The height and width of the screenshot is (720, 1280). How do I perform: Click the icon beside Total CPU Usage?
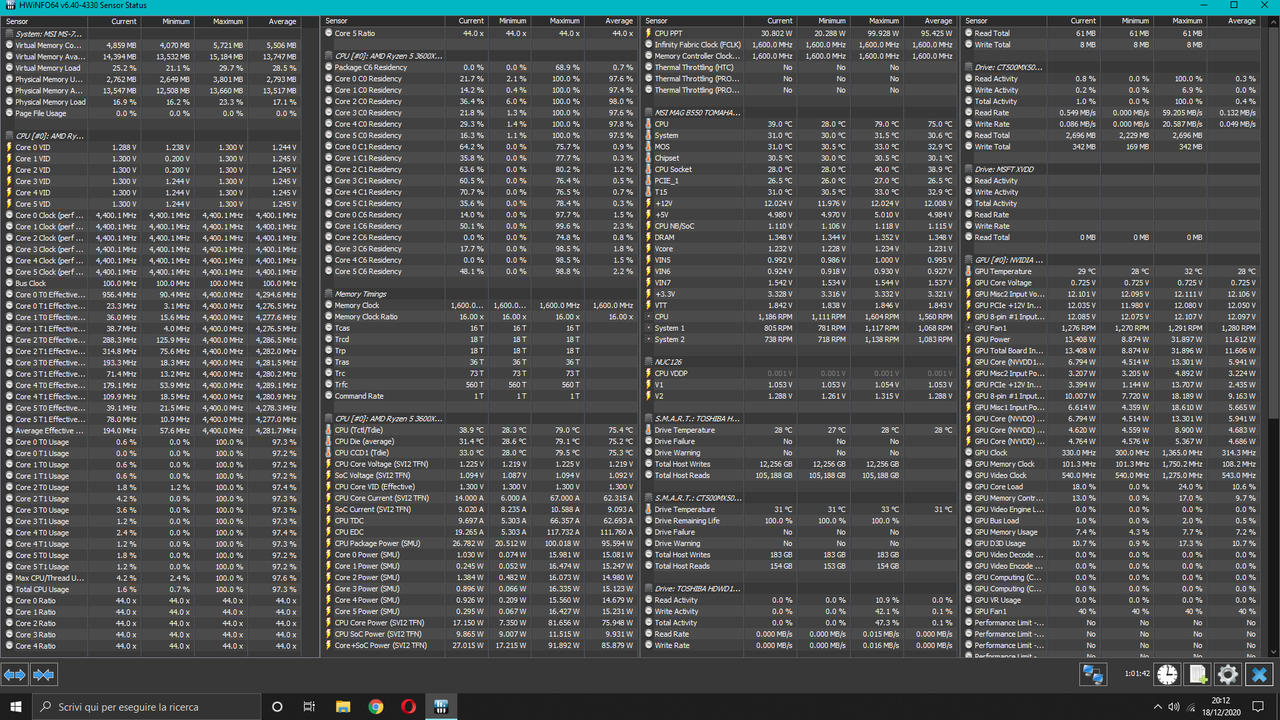point(9,589)
